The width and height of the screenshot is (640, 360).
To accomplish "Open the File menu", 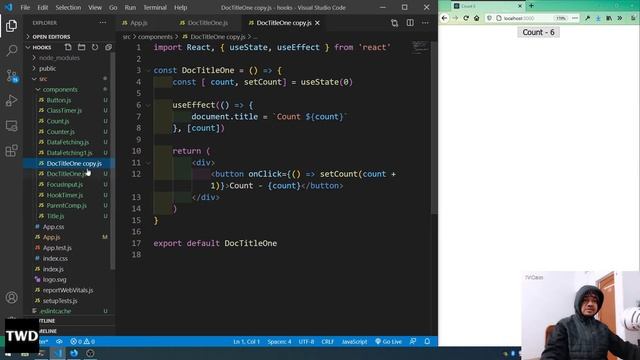I will tap(25, 7).
